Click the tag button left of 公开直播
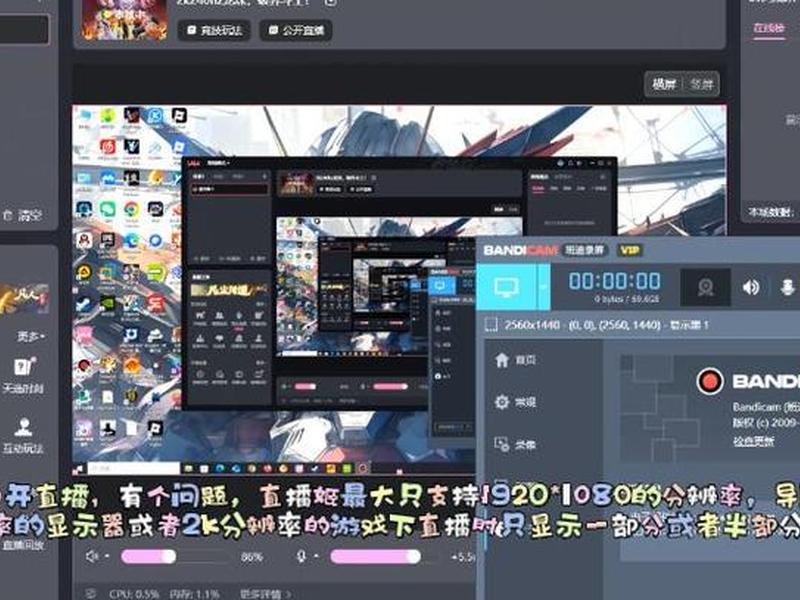Screen dimensions: 800x600 pyautogui.click(x=214, y=30)
